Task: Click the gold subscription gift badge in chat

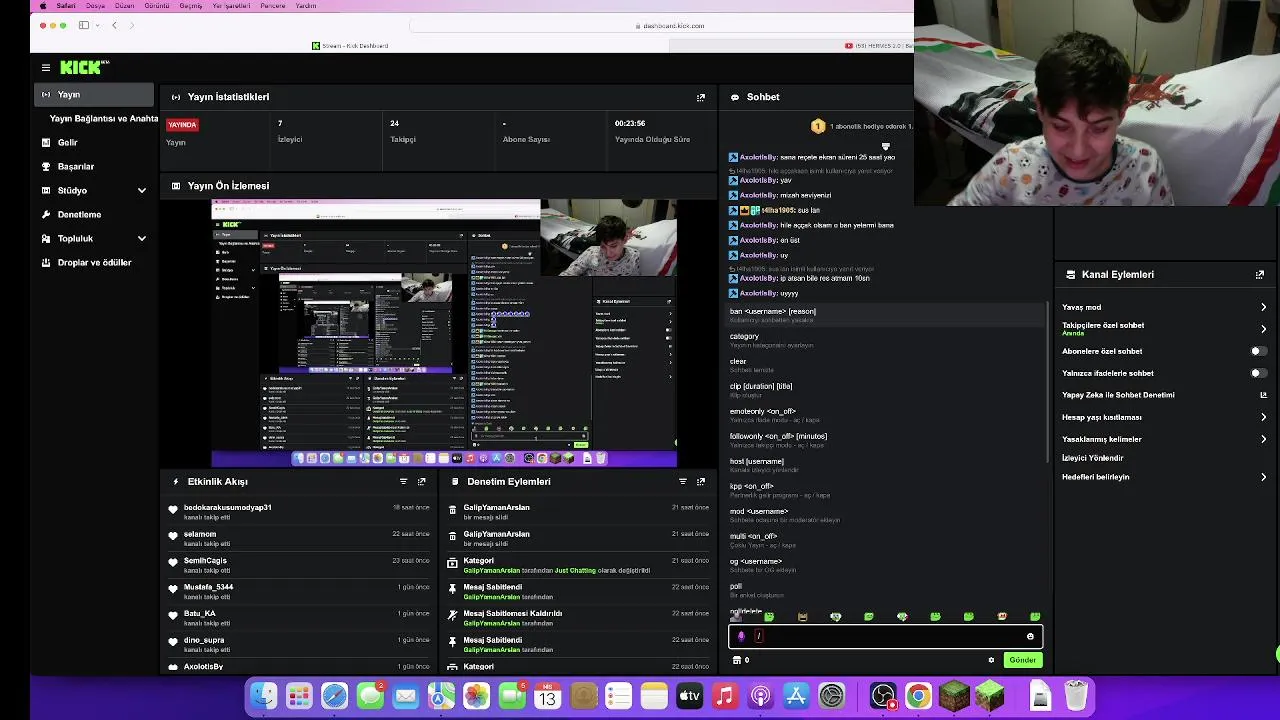Action: click(x=818, y=126)
